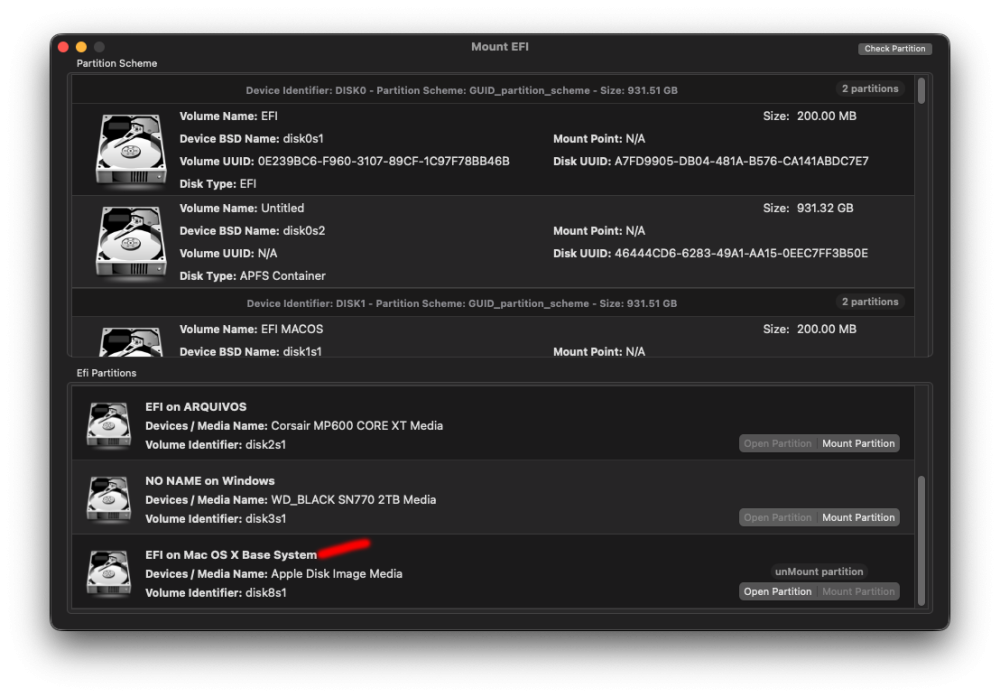Viewport: 1000px width, 697px height.
Task: Mount Partition for NO NAME on Windows
Action: pyautogui.click(x=858, y=517)
